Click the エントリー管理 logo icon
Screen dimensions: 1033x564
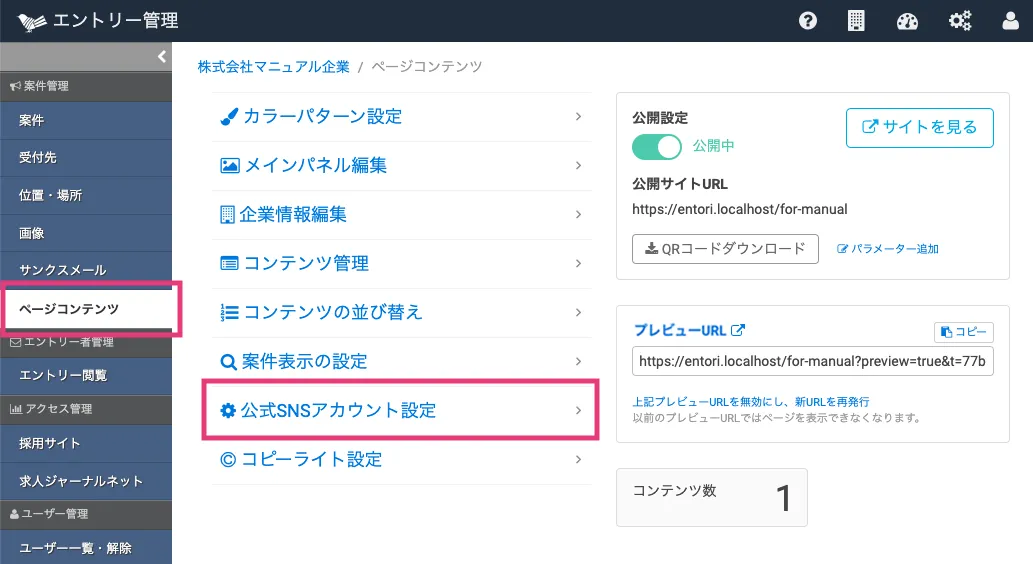click(x=32, y=21)
